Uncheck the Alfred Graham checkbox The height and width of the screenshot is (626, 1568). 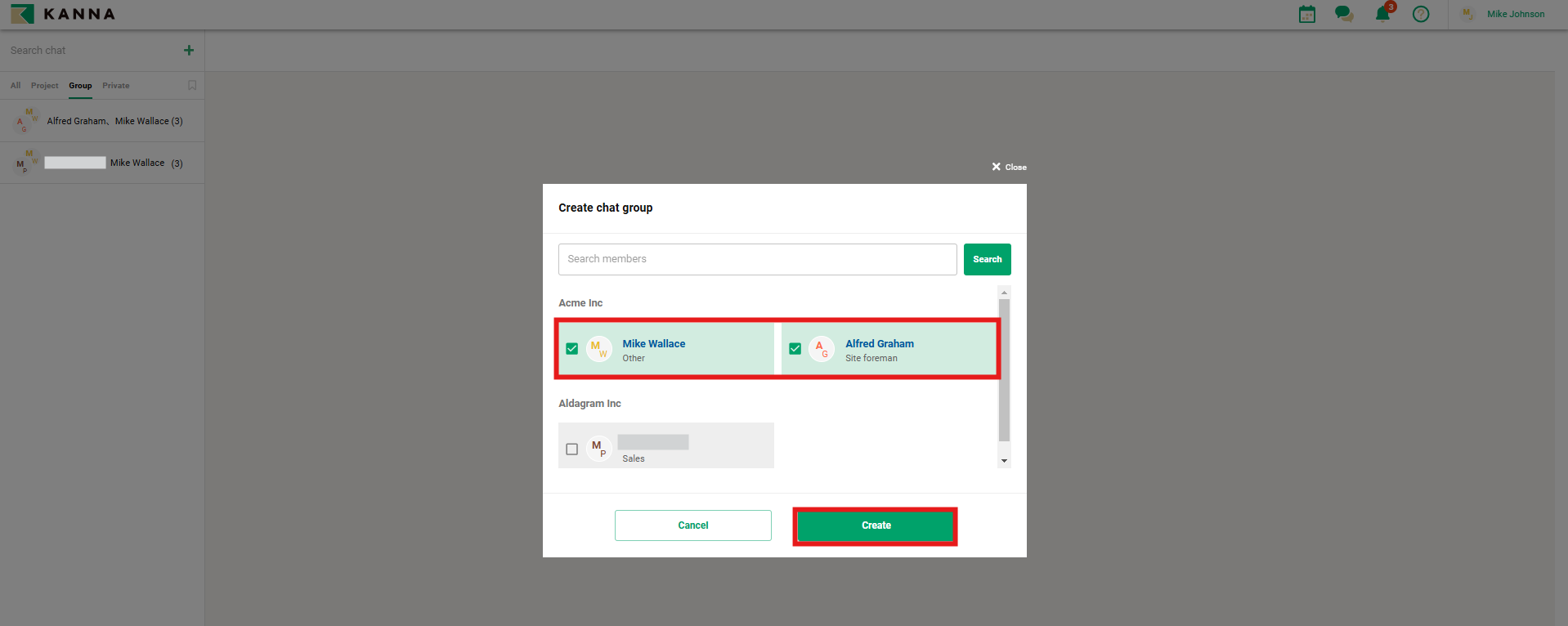point(795,349)
